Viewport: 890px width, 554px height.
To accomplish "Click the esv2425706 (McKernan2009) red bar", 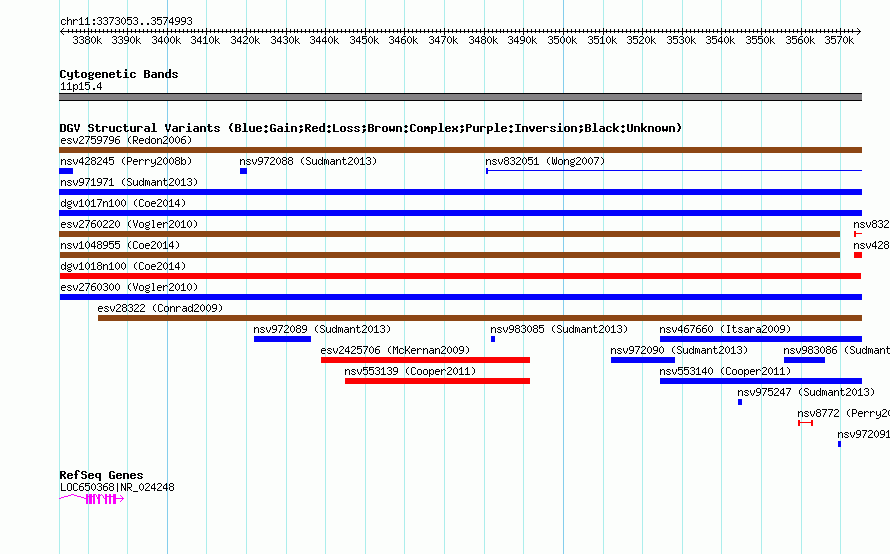I will [425, 360].
